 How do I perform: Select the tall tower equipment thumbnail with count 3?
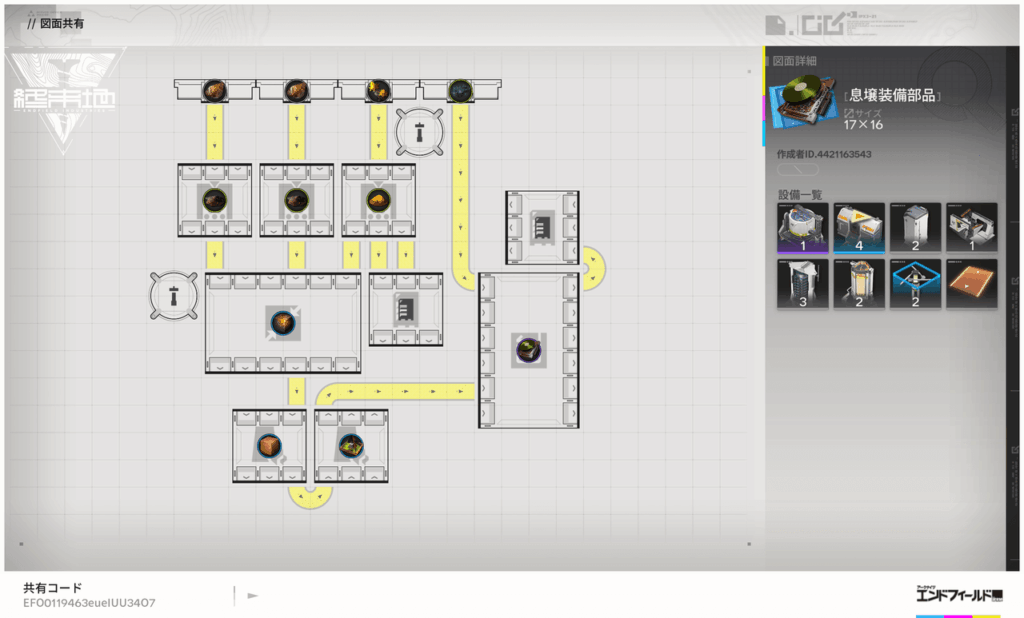click(x=803, y=283)
